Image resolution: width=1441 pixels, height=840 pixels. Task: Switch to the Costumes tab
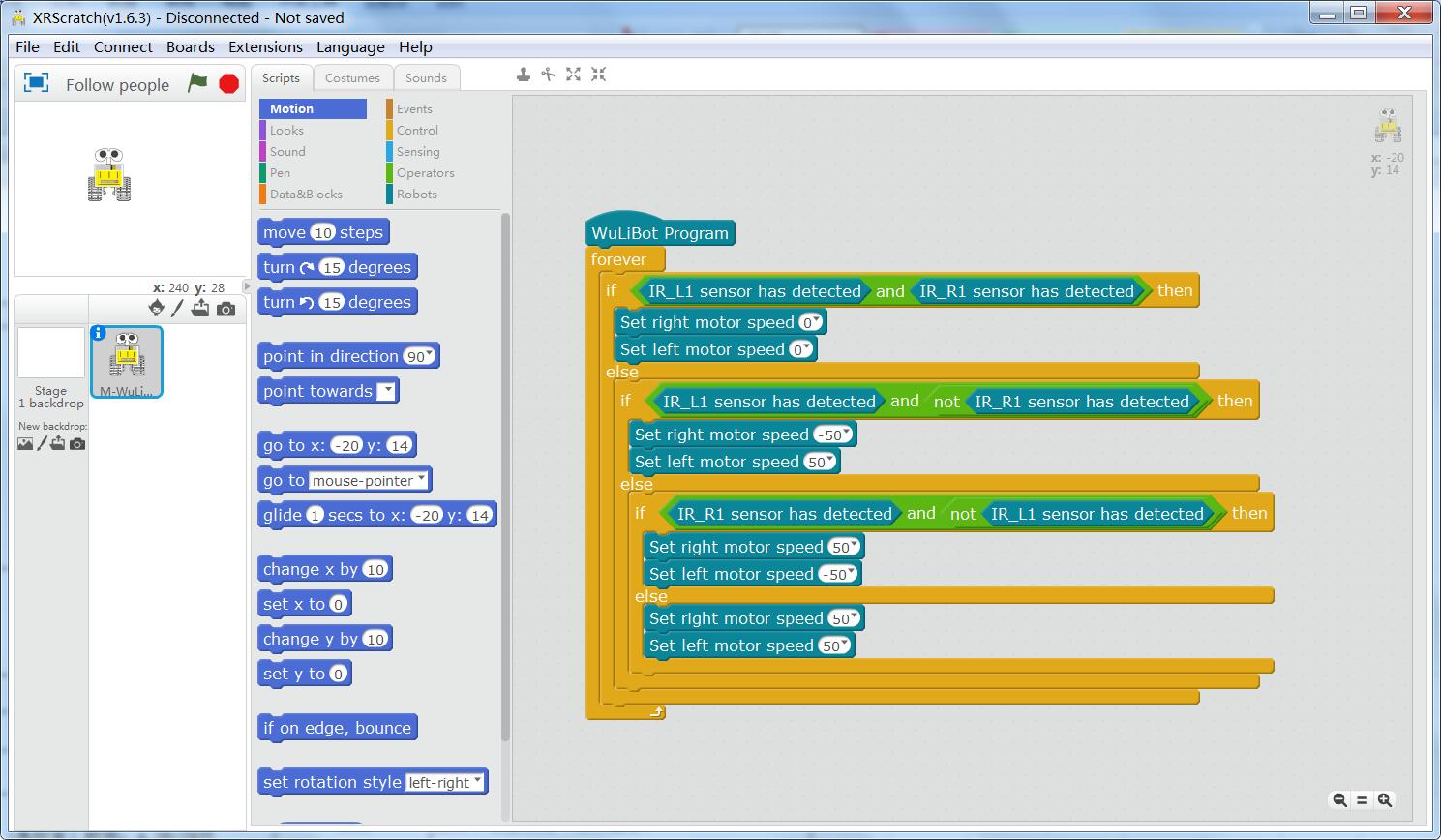(x=352, y=78)
